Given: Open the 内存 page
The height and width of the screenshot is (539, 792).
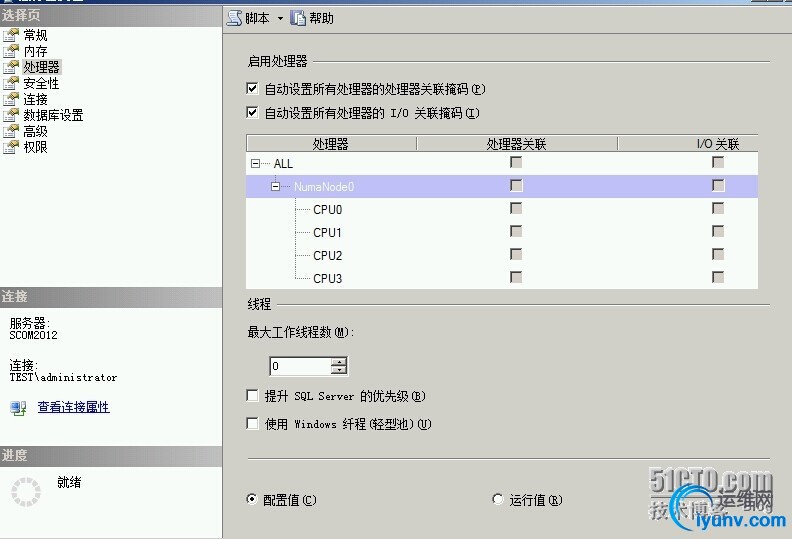Looking at the screenshot, I should (35, 51).
